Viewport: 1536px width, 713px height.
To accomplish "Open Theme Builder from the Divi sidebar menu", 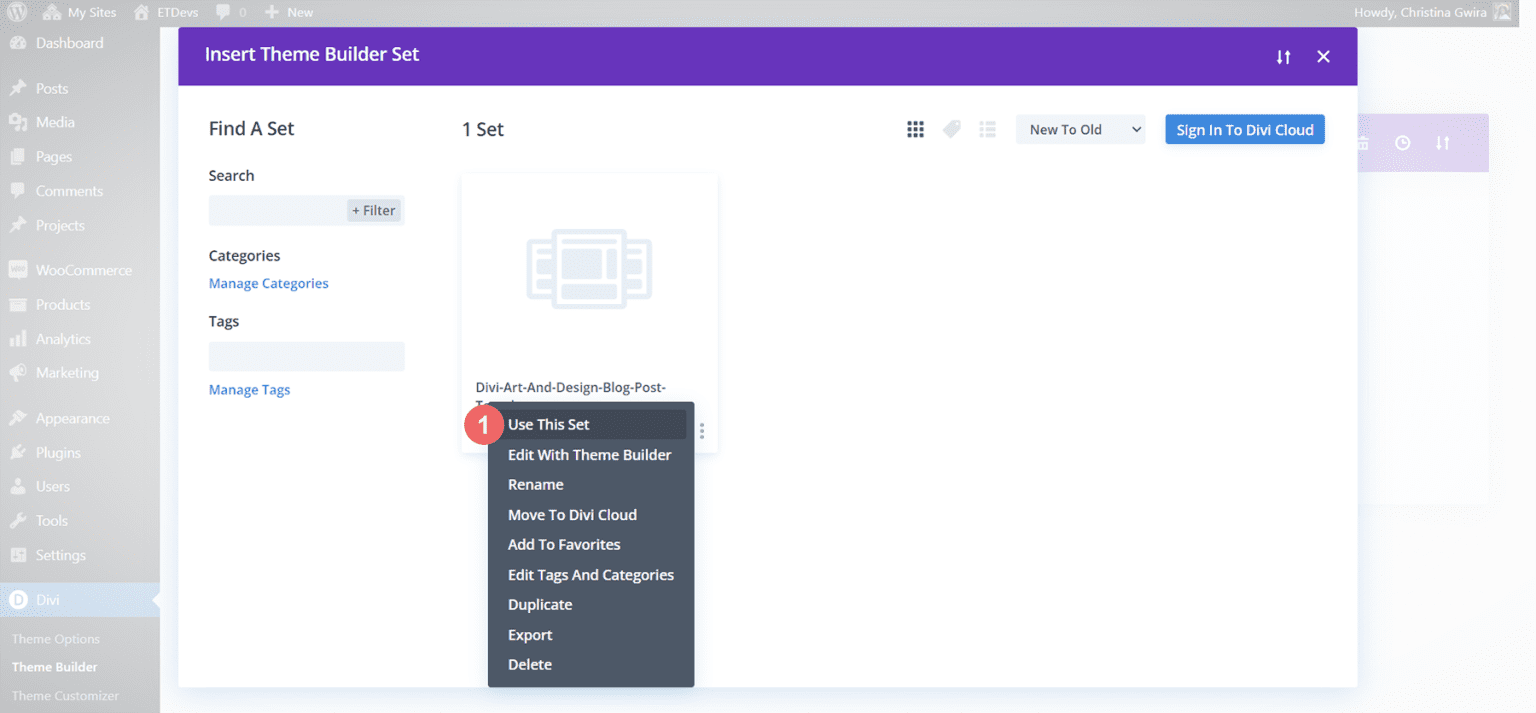I will click(x=55, y=666).
